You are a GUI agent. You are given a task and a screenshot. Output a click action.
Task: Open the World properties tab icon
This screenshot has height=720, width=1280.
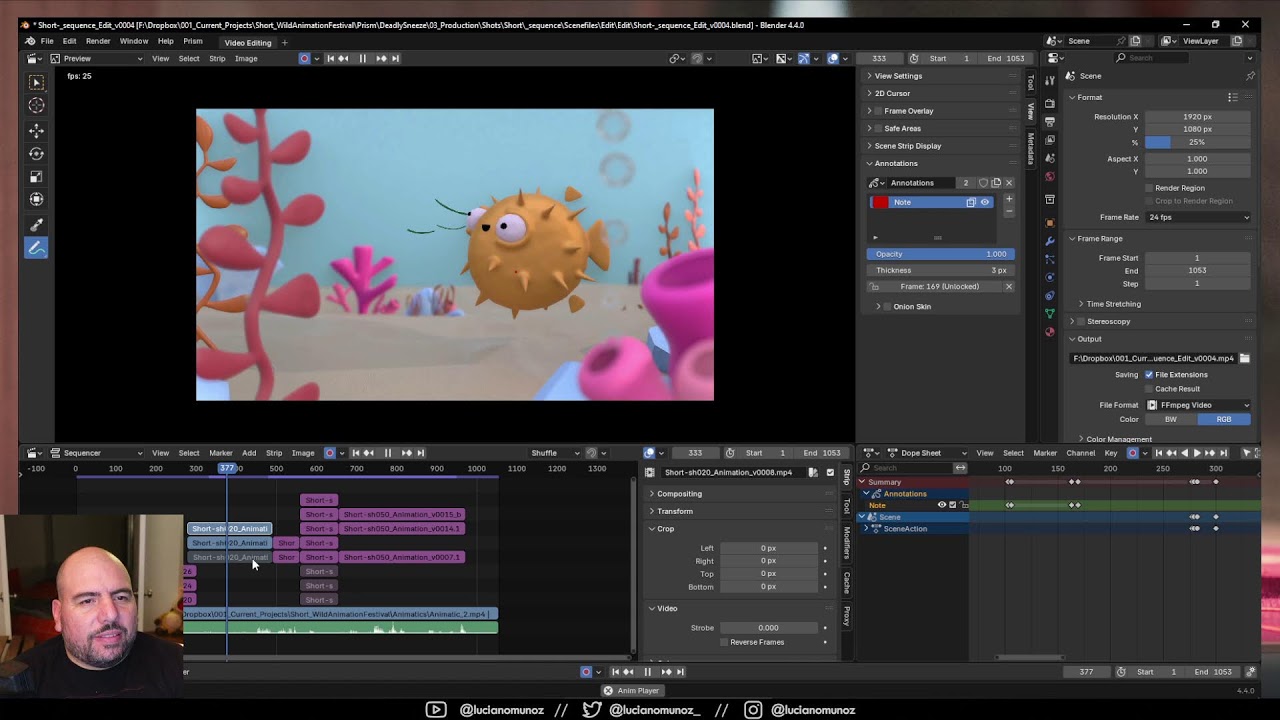[1050, 176]
